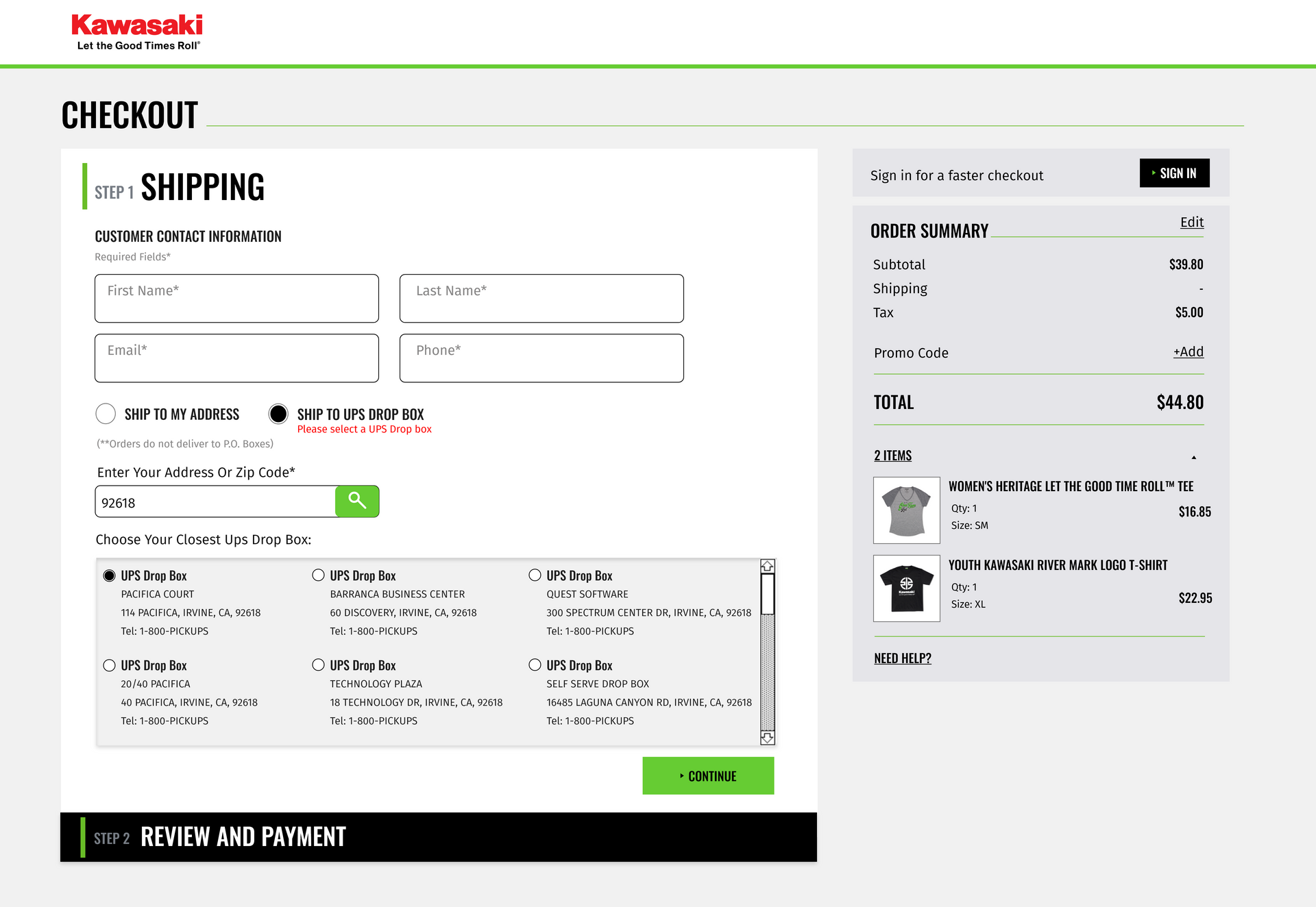
Task: Click the Sign In button
Action: click(x=1174, y=173)
